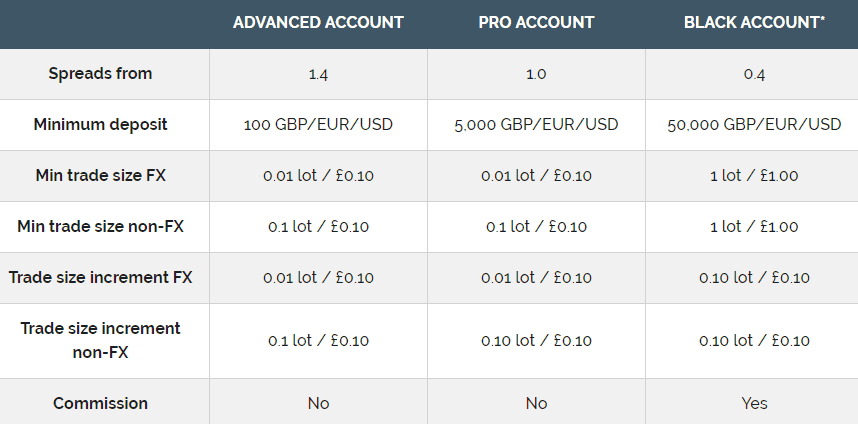858x424 pixels.
Task: Click Black Account Min trade size FX value
Action: coord(754,176)
